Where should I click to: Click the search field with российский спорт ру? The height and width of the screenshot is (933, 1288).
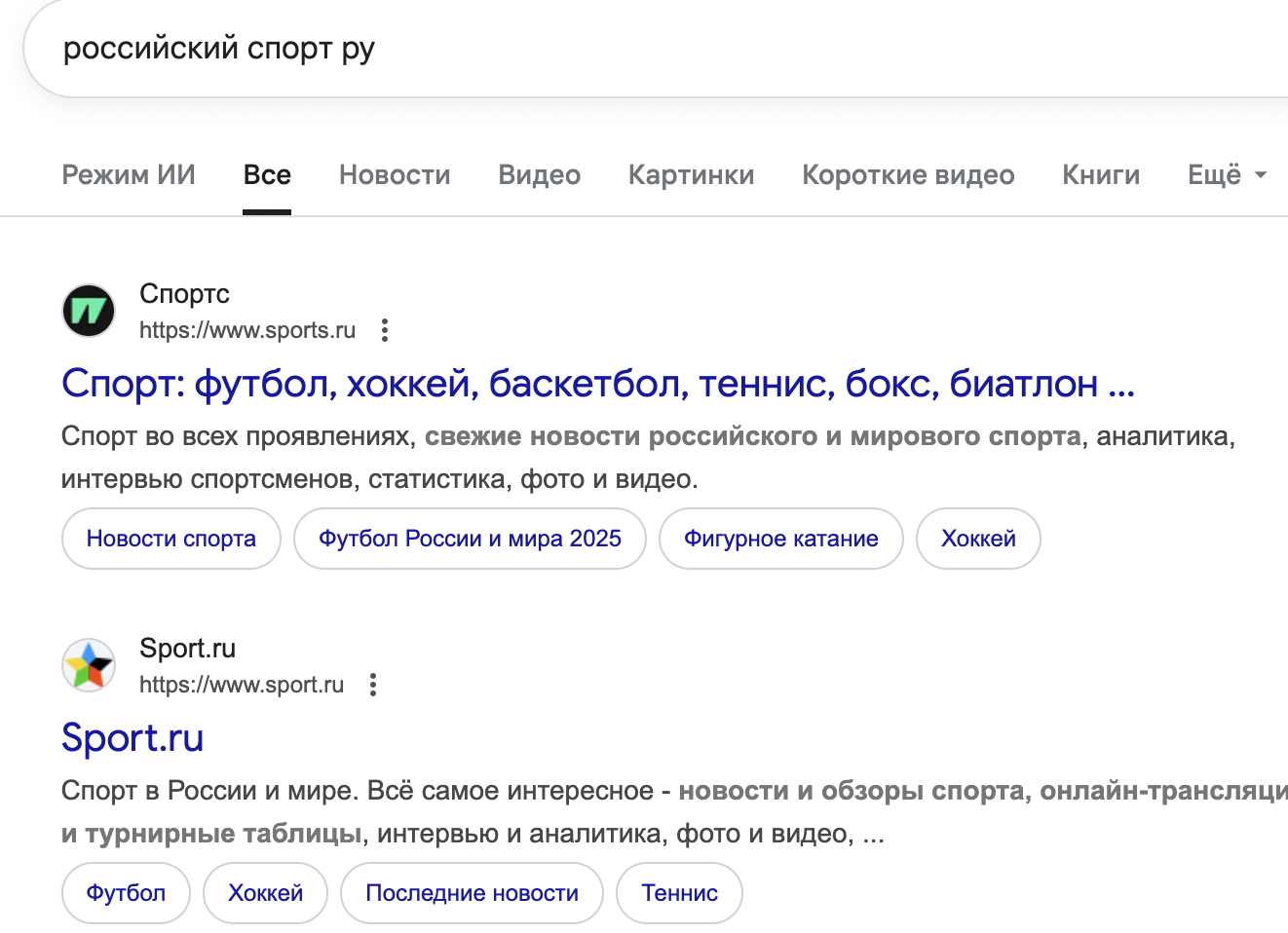point(585,49)
